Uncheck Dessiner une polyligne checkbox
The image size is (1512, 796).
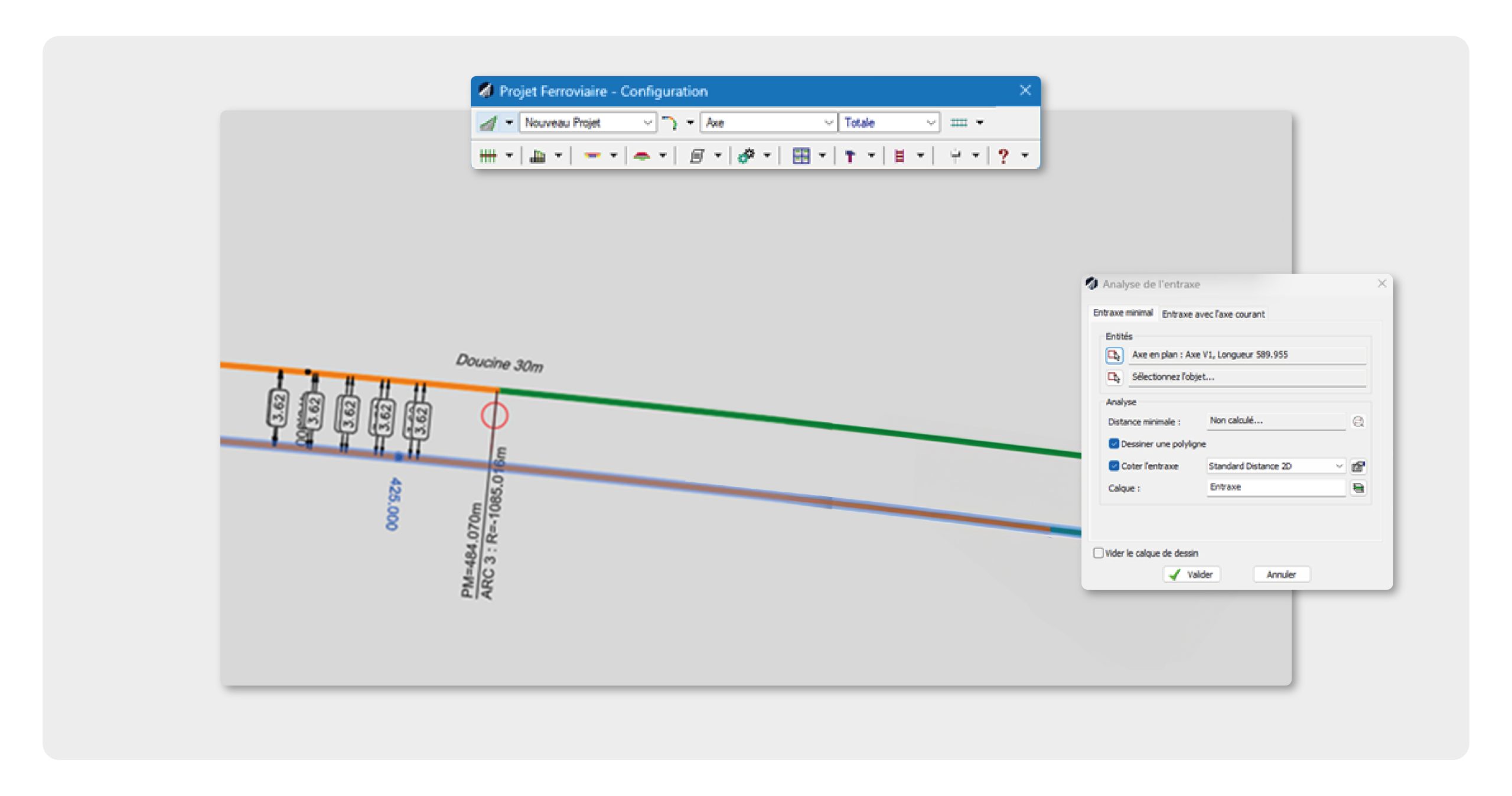coord(1114,444)
